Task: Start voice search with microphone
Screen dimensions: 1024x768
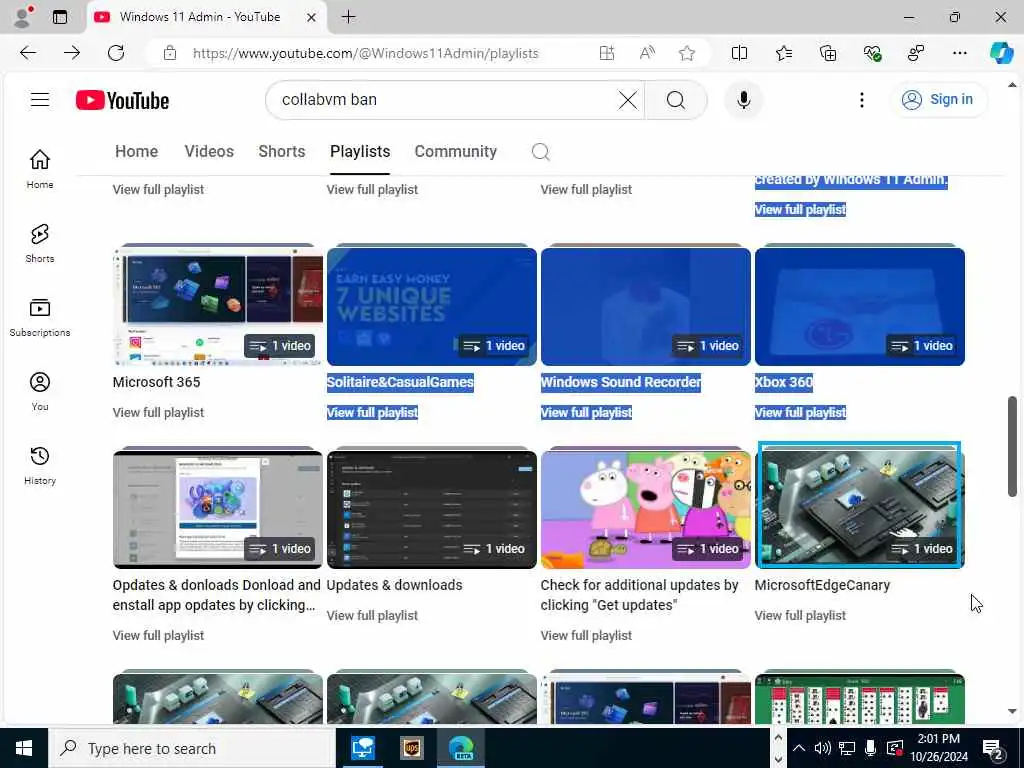Action: tap(743, 100)
